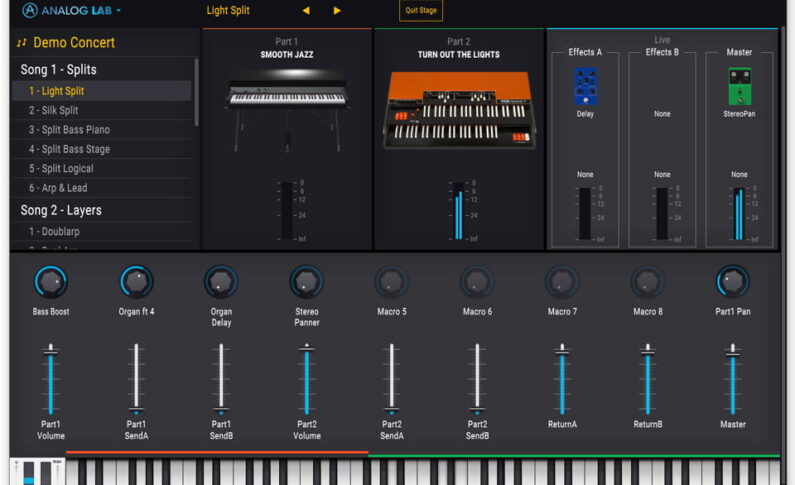Image resolution: width=795 pixels, height=485 pixels.
Task: Click the pitch bend wheel beside keyboard
Action: click(28, 472)
